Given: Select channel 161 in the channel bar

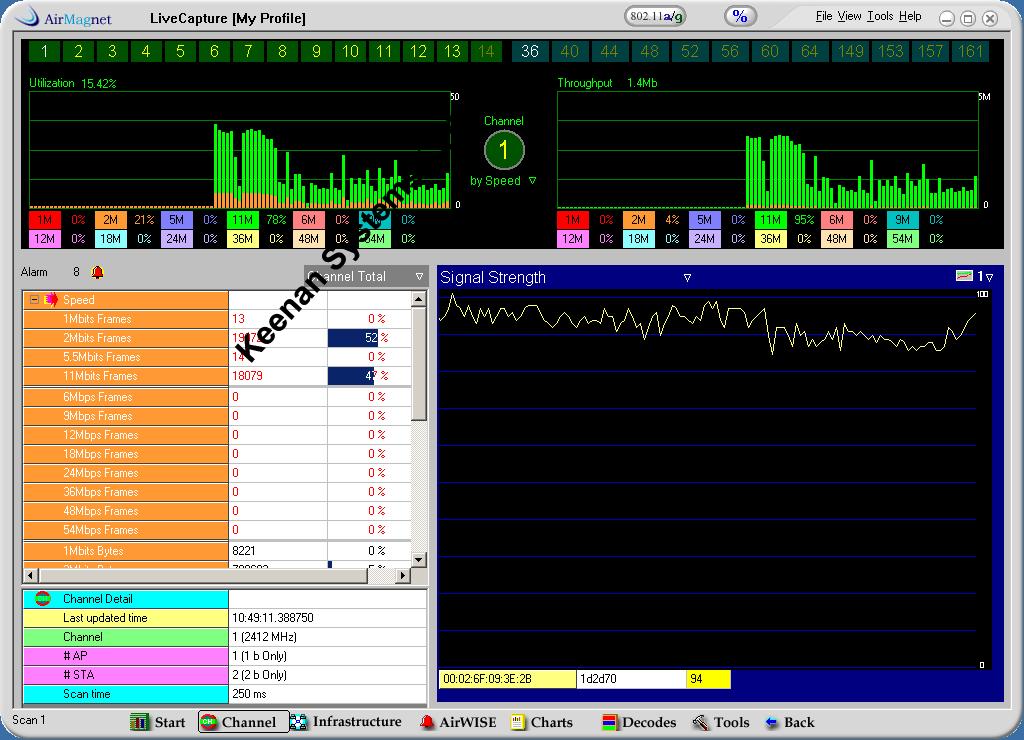Looking at the screenshot, I should pyautogui.click(x=970, y=51).
